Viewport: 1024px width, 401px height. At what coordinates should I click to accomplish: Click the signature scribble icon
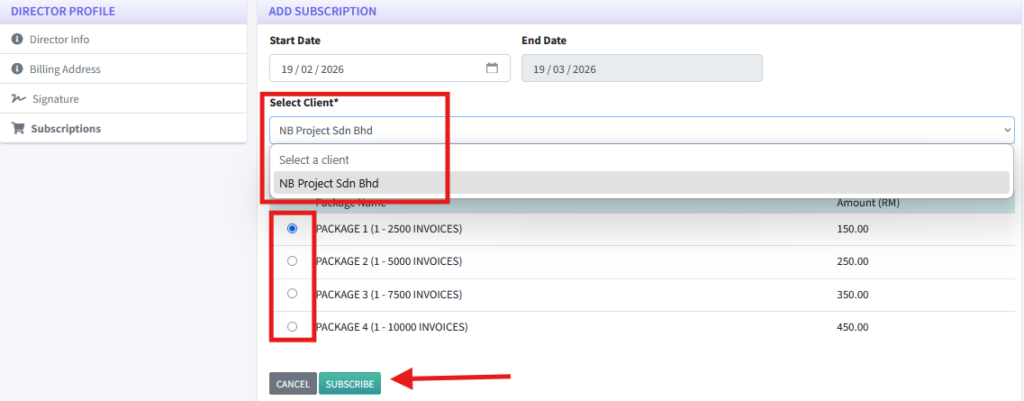[x=17, y=99]
